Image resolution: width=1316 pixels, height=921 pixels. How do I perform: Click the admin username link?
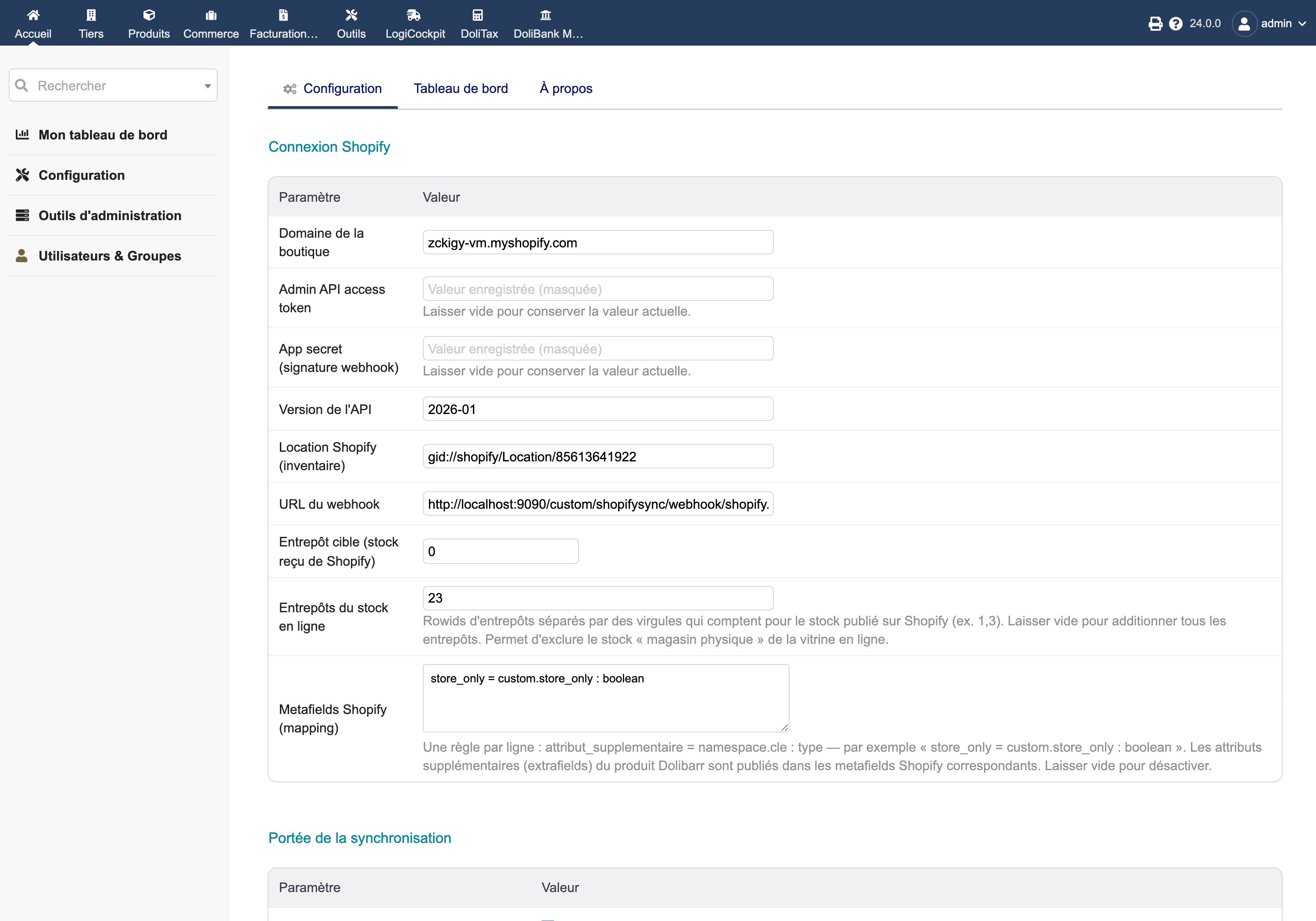tap(1276, 24)
